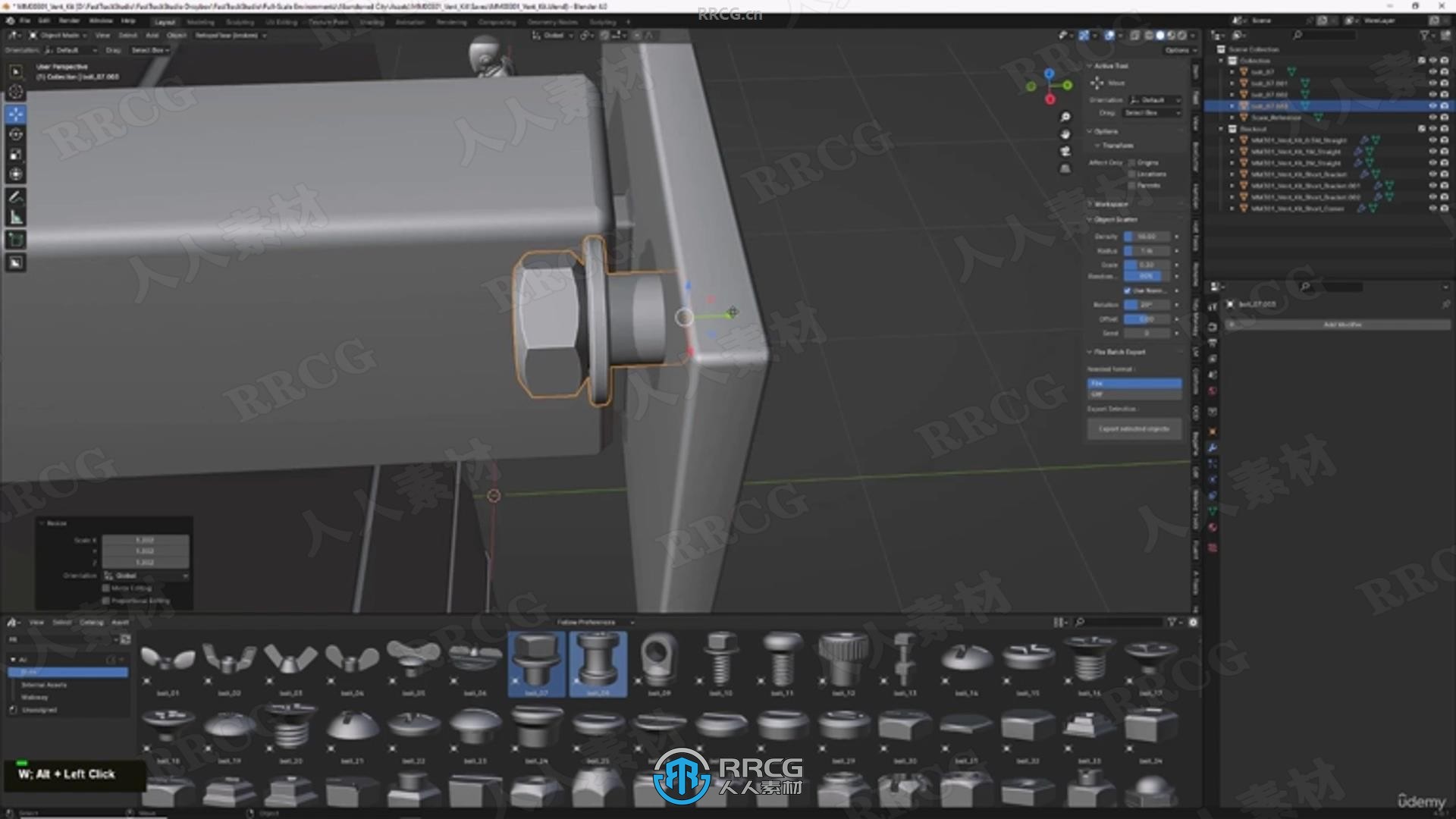Click the blue Z axis on the navigation gizmo
The width and height of the screenshot is (1456, 819).
1049,74
